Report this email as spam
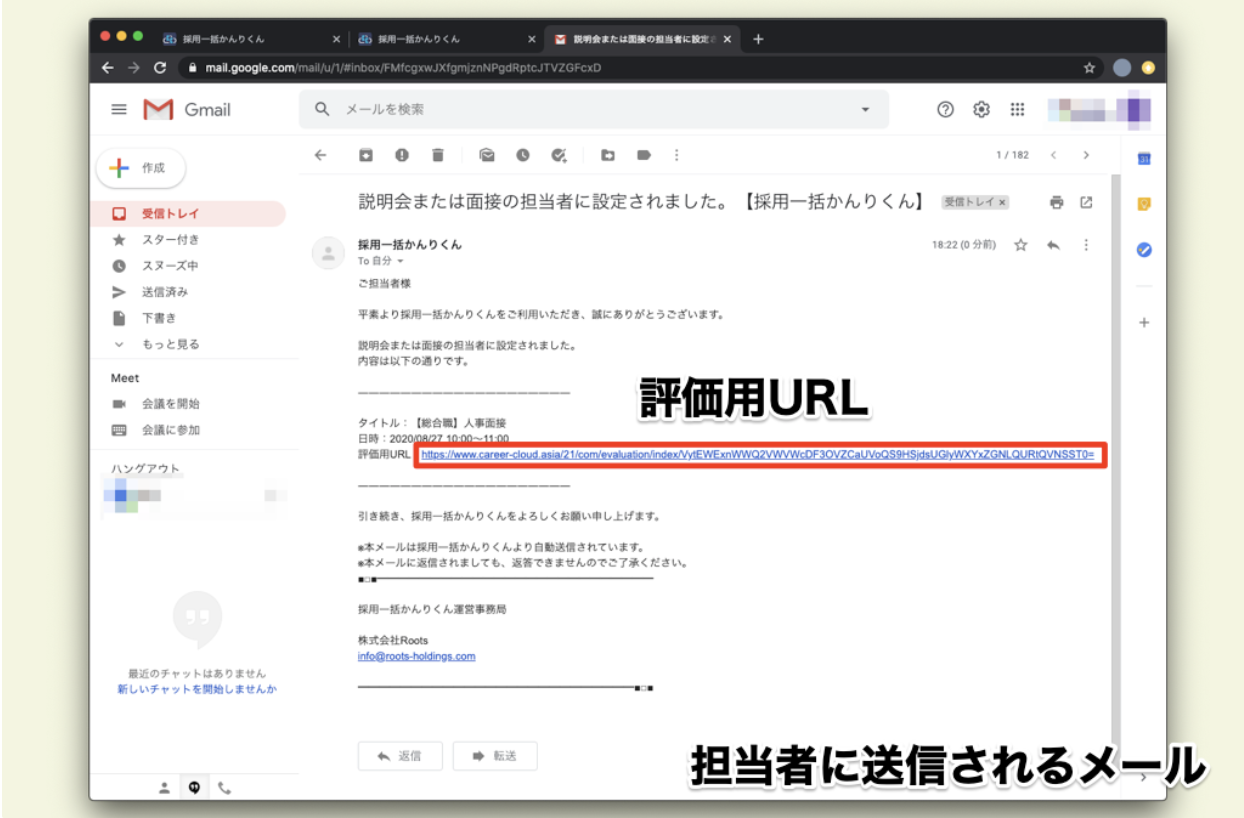 [402, 155]
